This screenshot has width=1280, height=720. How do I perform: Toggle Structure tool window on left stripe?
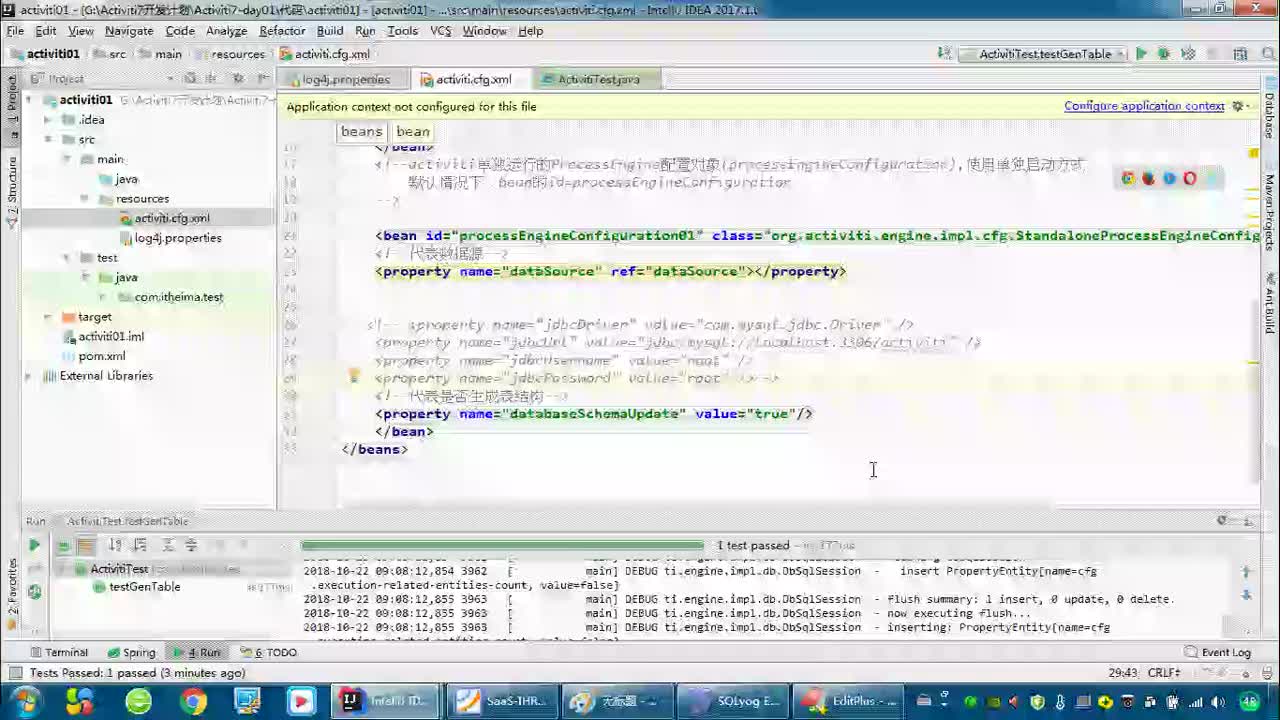tap(11, 193)
